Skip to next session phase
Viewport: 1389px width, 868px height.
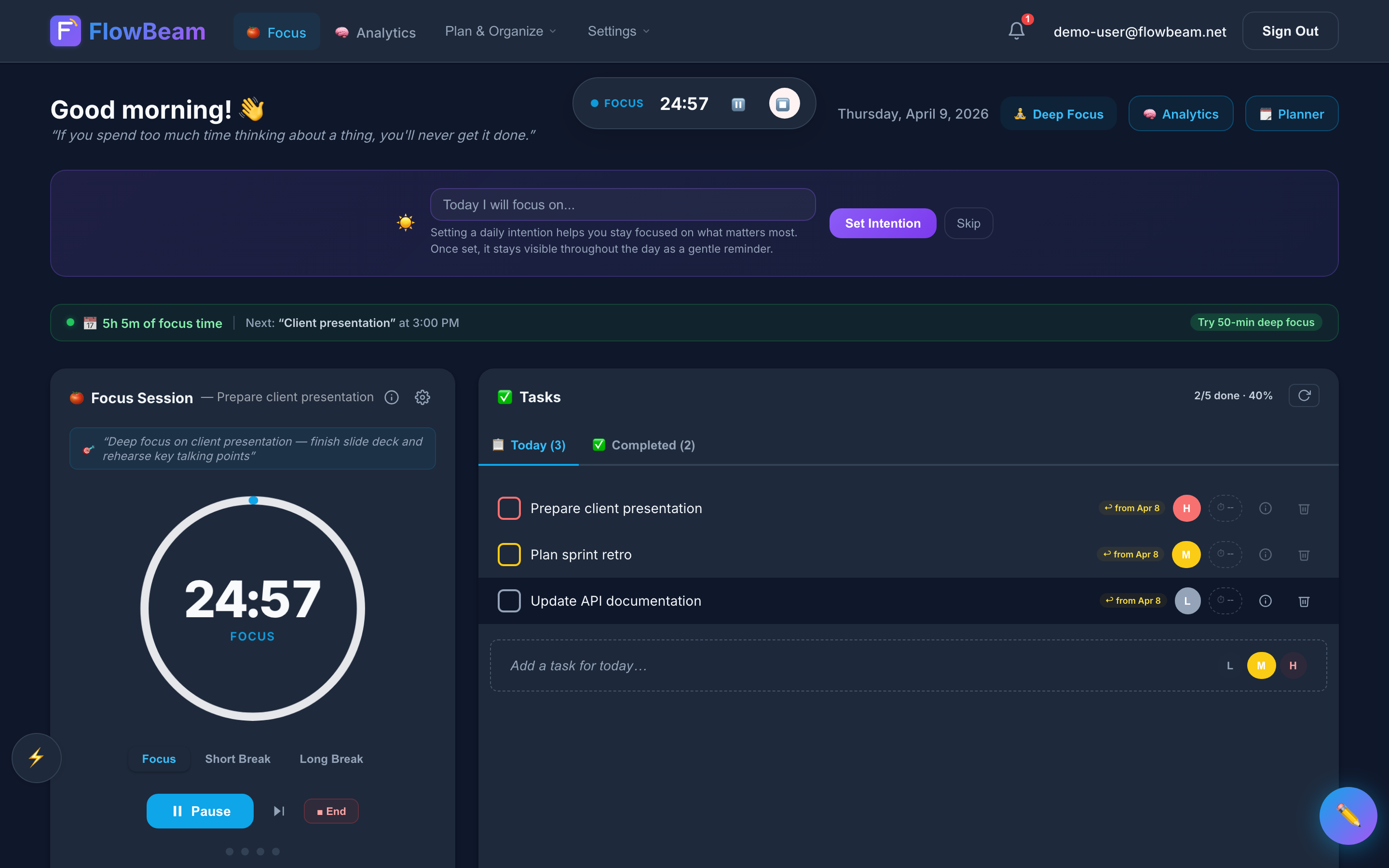(x=279, y=811)
